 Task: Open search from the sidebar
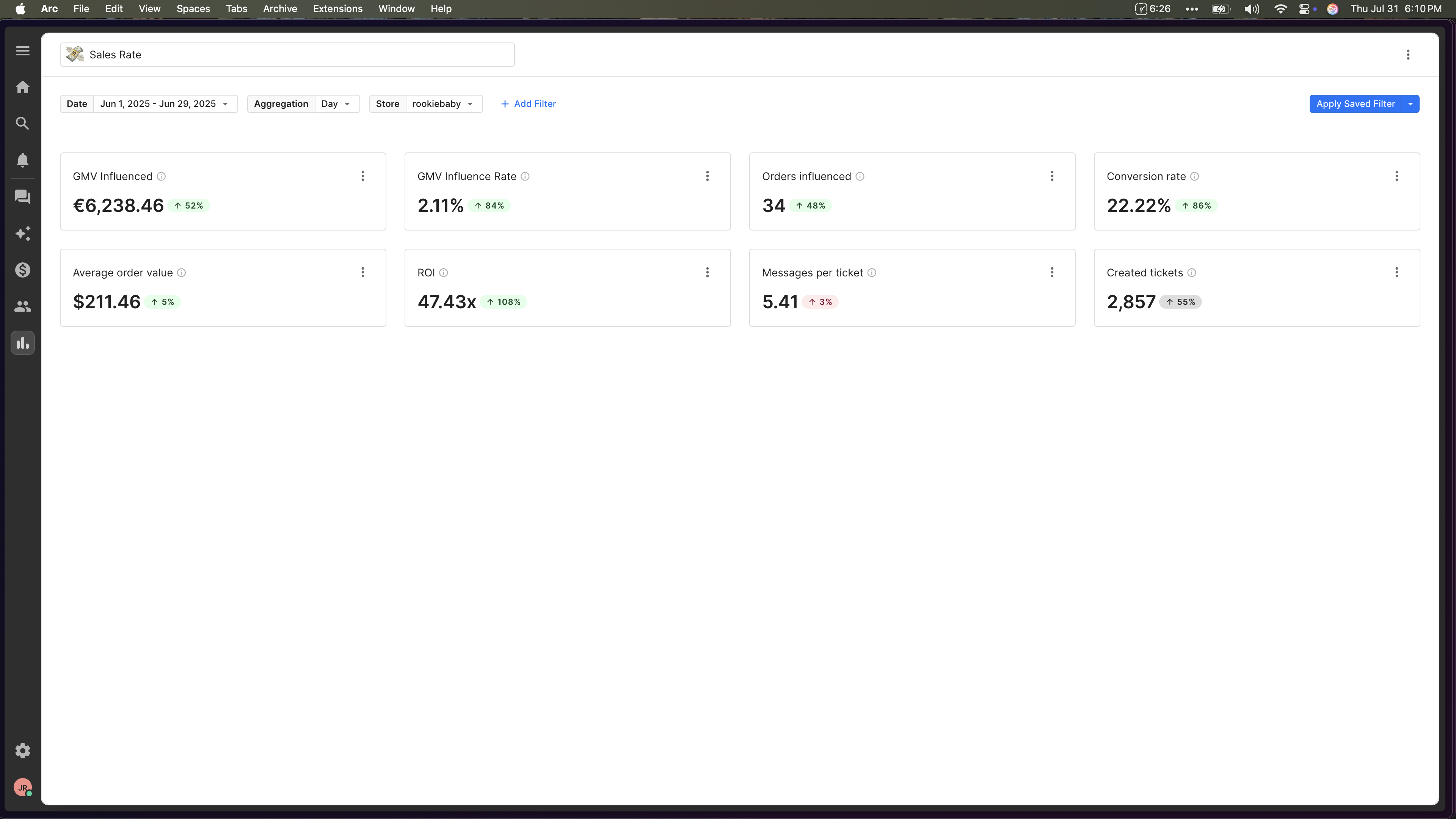pyautogui.click(x=23, y=123)
